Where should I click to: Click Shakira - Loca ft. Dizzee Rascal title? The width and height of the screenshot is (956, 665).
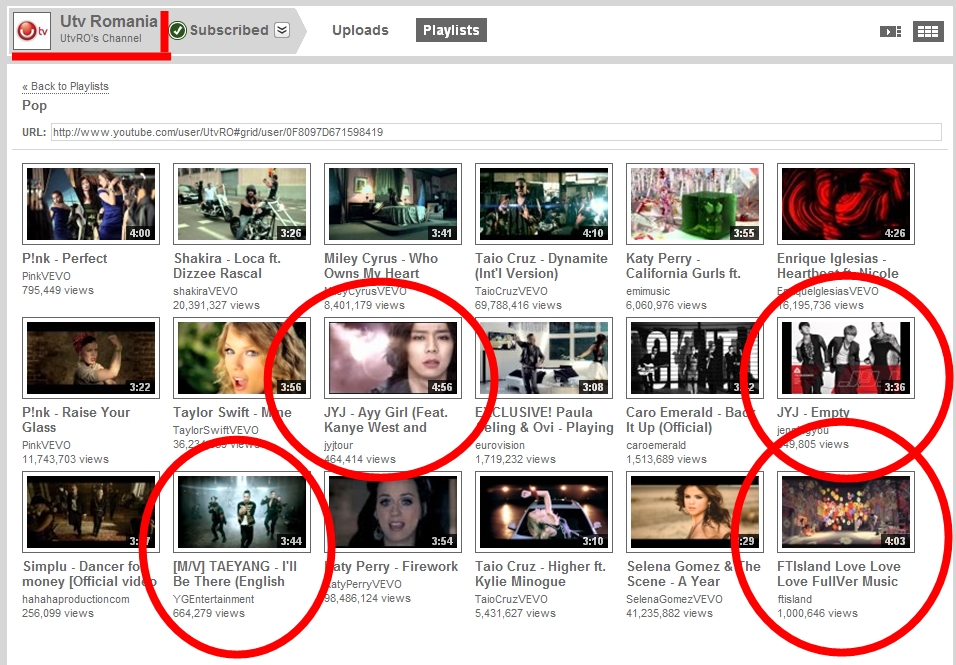coord(227,266)
